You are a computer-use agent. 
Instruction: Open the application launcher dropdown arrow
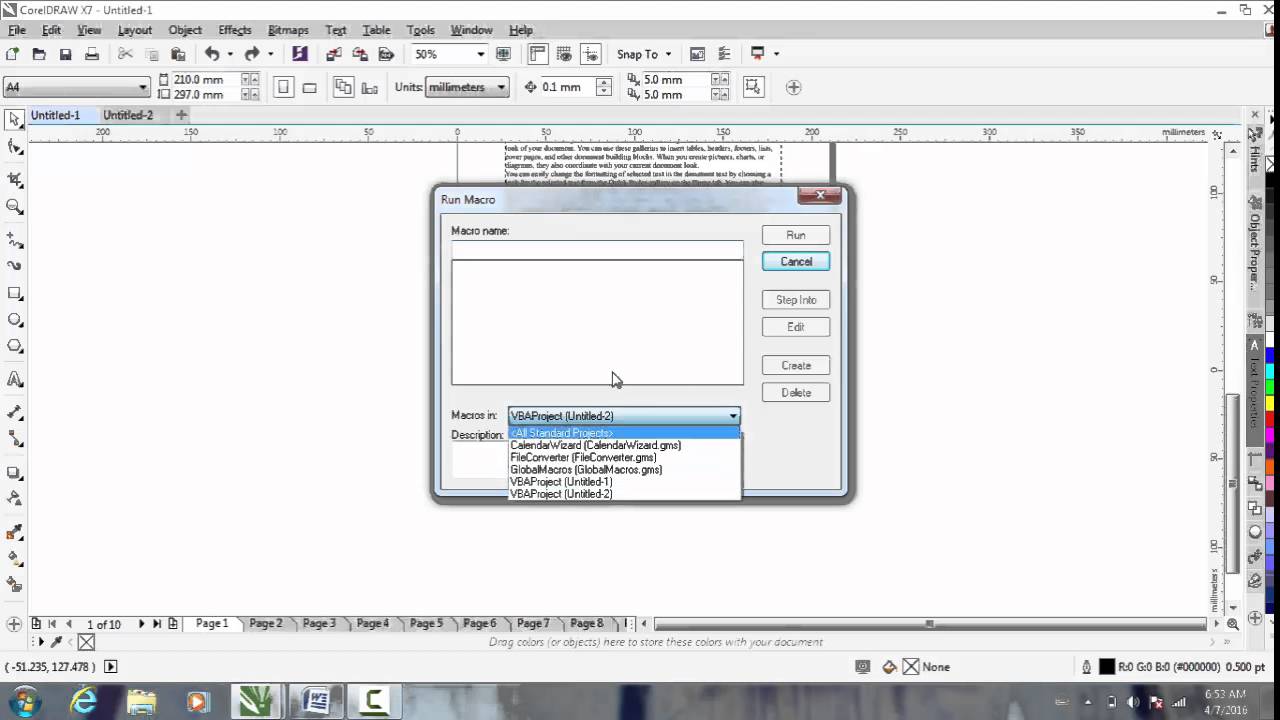click(x=776, y=54)
